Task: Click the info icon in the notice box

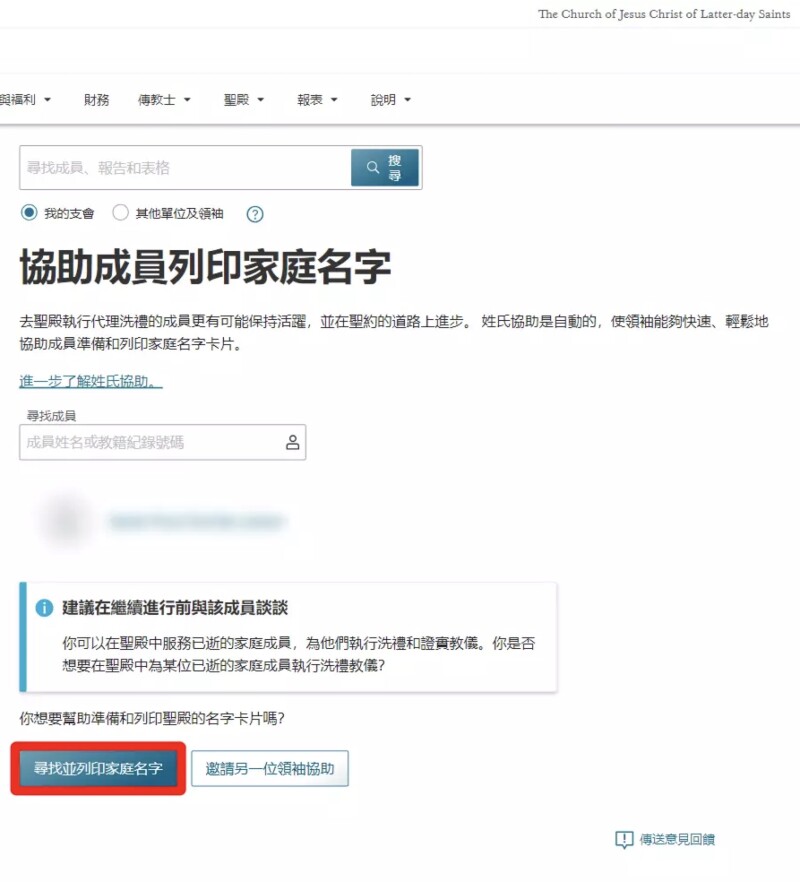Action: 44,608
